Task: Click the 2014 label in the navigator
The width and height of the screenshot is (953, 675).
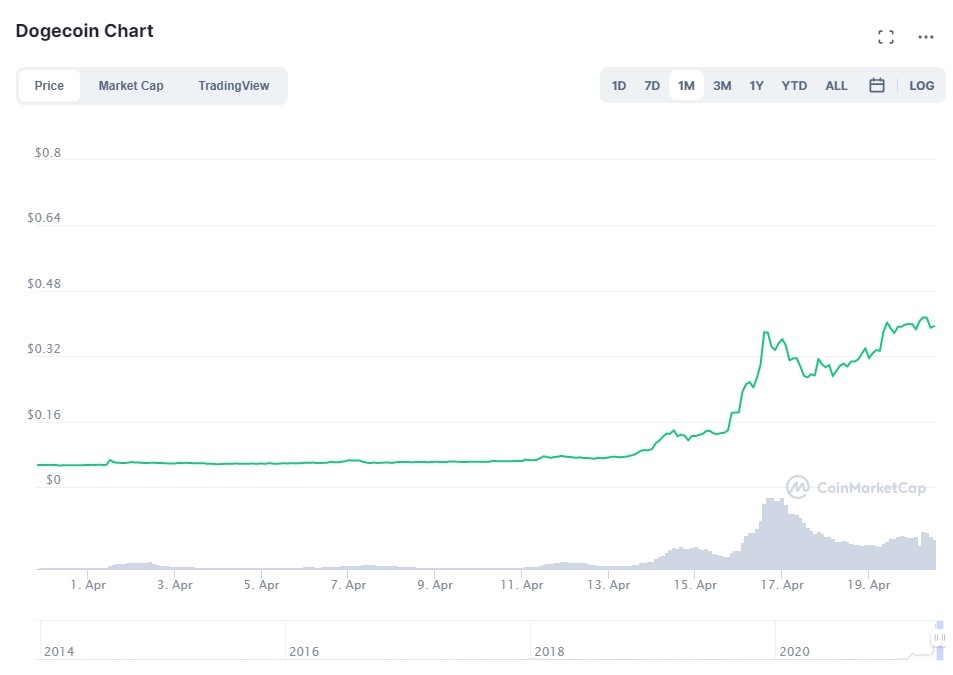Action: pos(59,651)
